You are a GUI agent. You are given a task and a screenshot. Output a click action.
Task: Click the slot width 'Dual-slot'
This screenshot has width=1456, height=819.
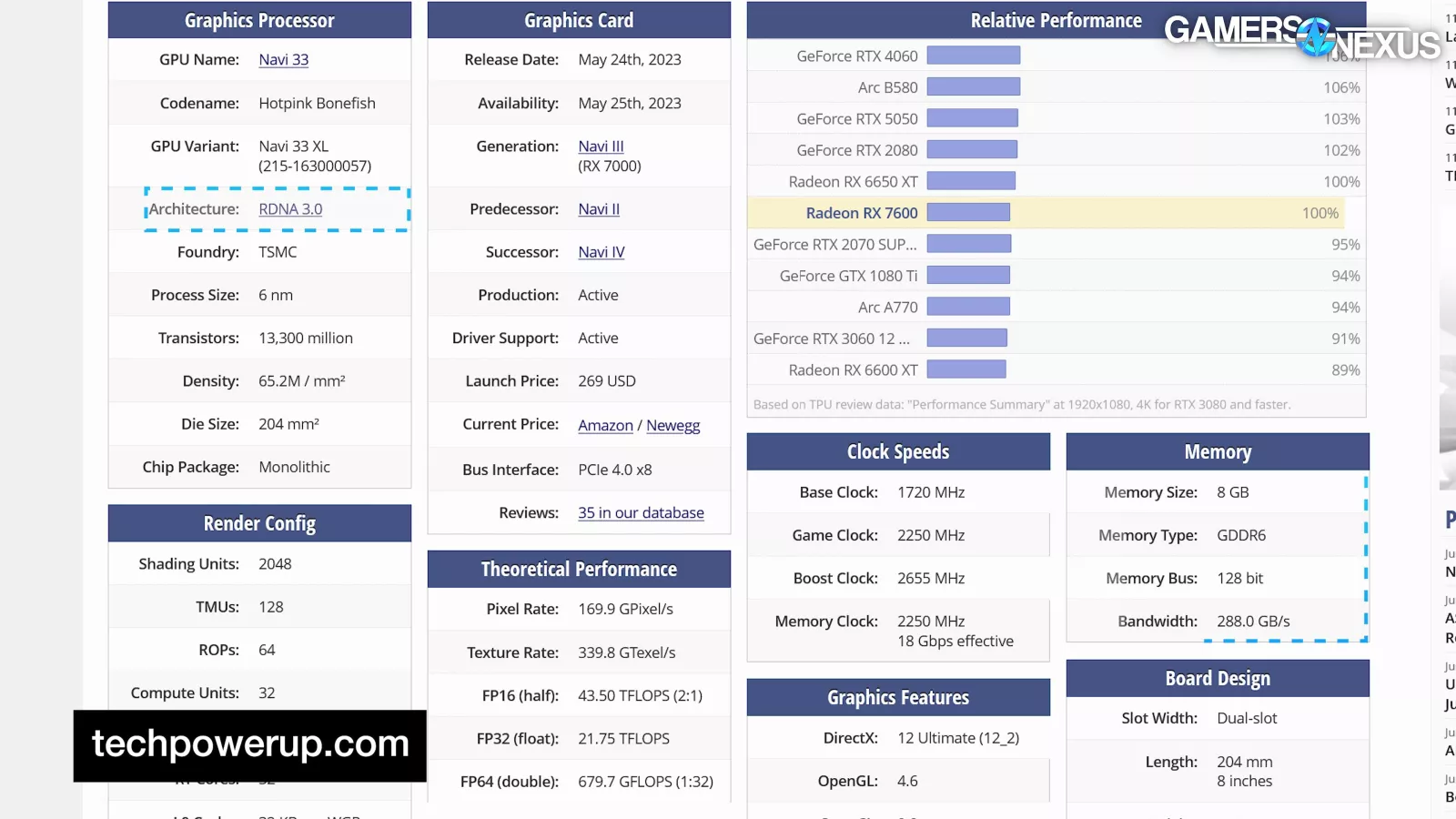pyautogui.click(x=1247, y=719)
